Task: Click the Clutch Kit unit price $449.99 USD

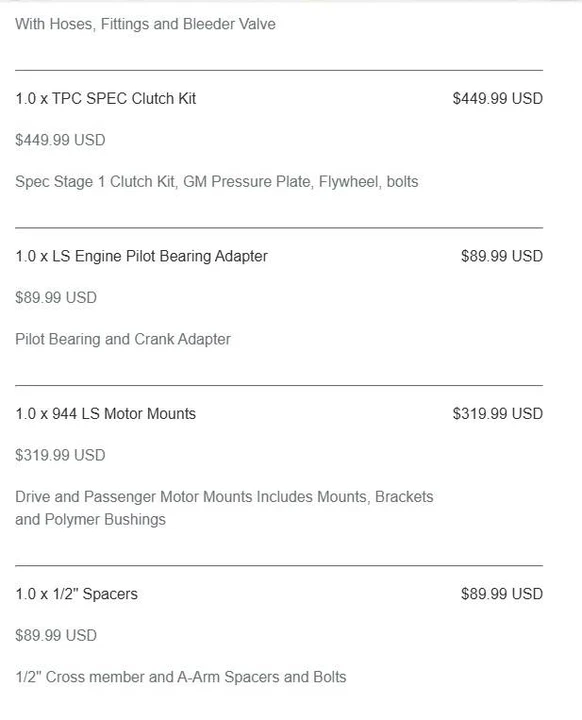Action: click(x=60, y=140)
